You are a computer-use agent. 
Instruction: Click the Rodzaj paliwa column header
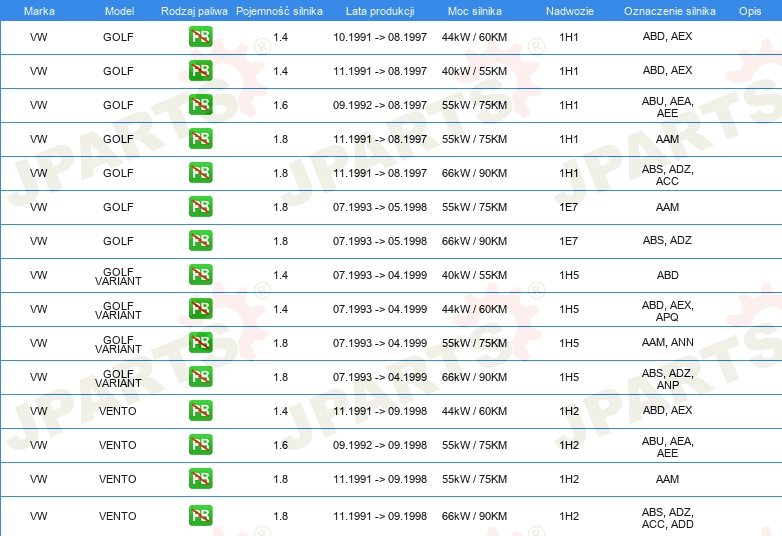(x=194, y=11)
